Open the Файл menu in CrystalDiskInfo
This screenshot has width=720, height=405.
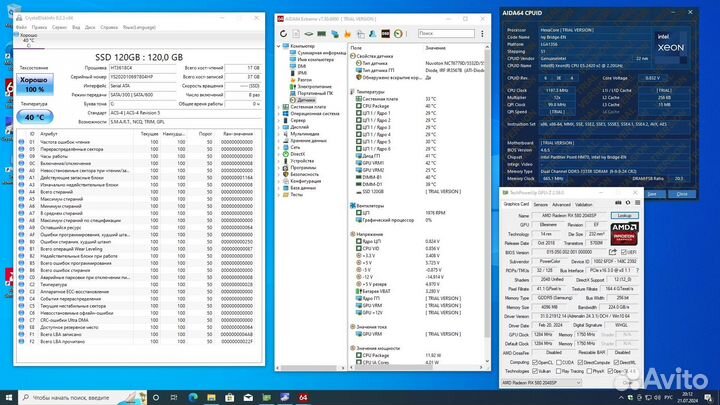click(x=21, y=28)
